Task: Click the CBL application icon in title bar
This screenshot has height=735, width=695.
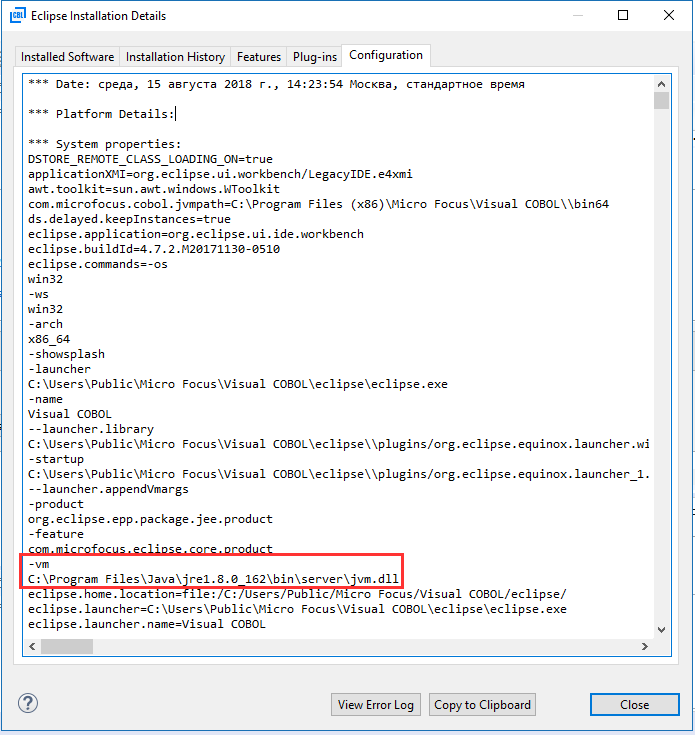Action: coord(17,15)
